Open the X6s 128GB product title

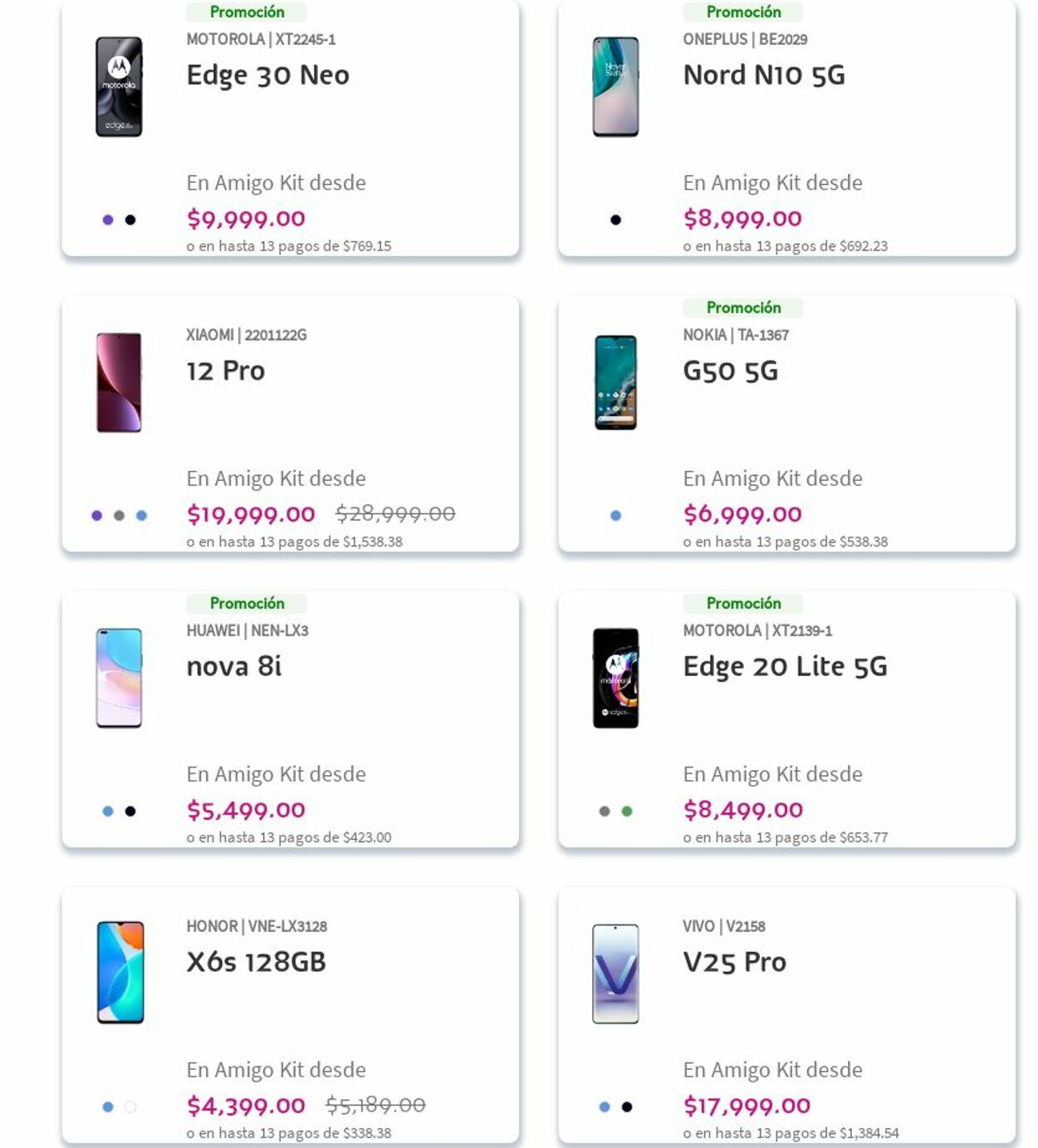coord(256,962)
